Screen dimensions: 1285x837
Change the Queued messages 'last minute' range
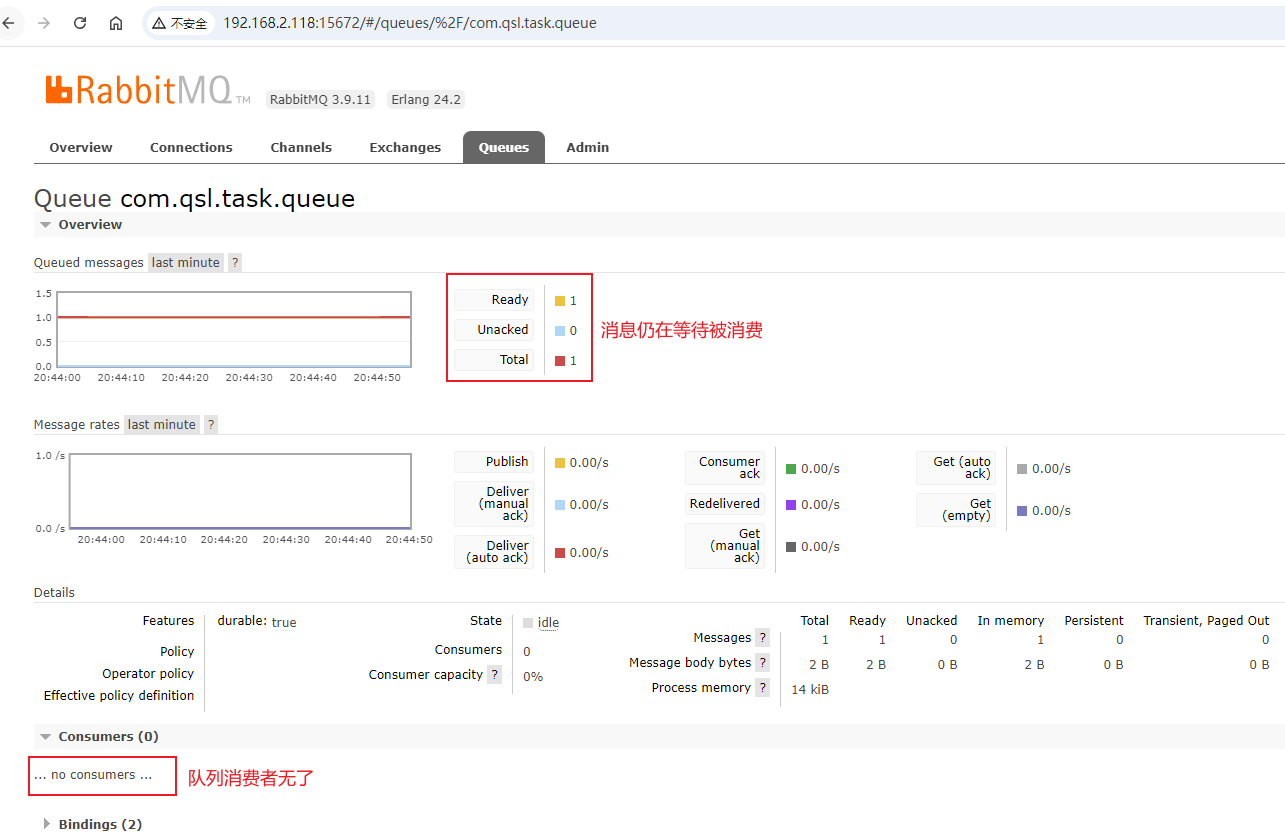186,263
